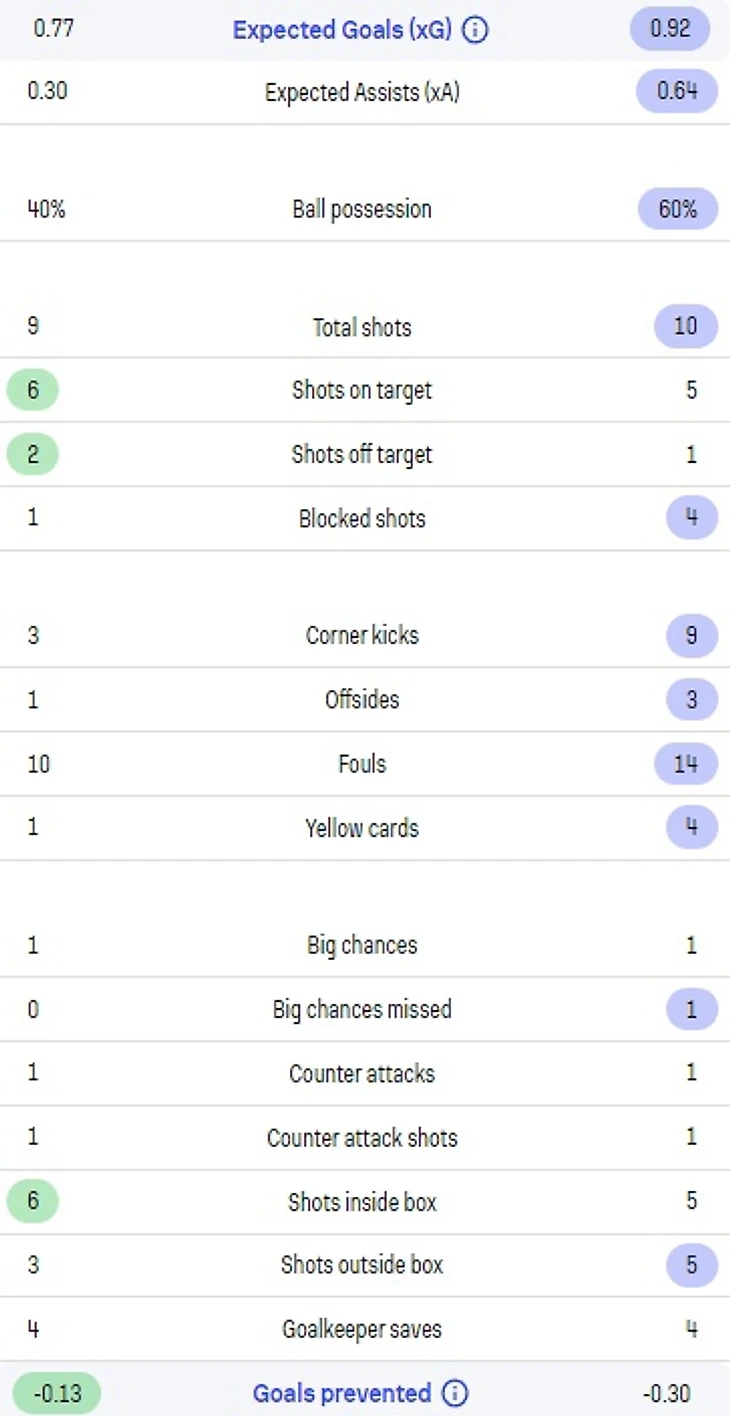
Task: Select the Yellow cards label
Action: coord(362,828)
